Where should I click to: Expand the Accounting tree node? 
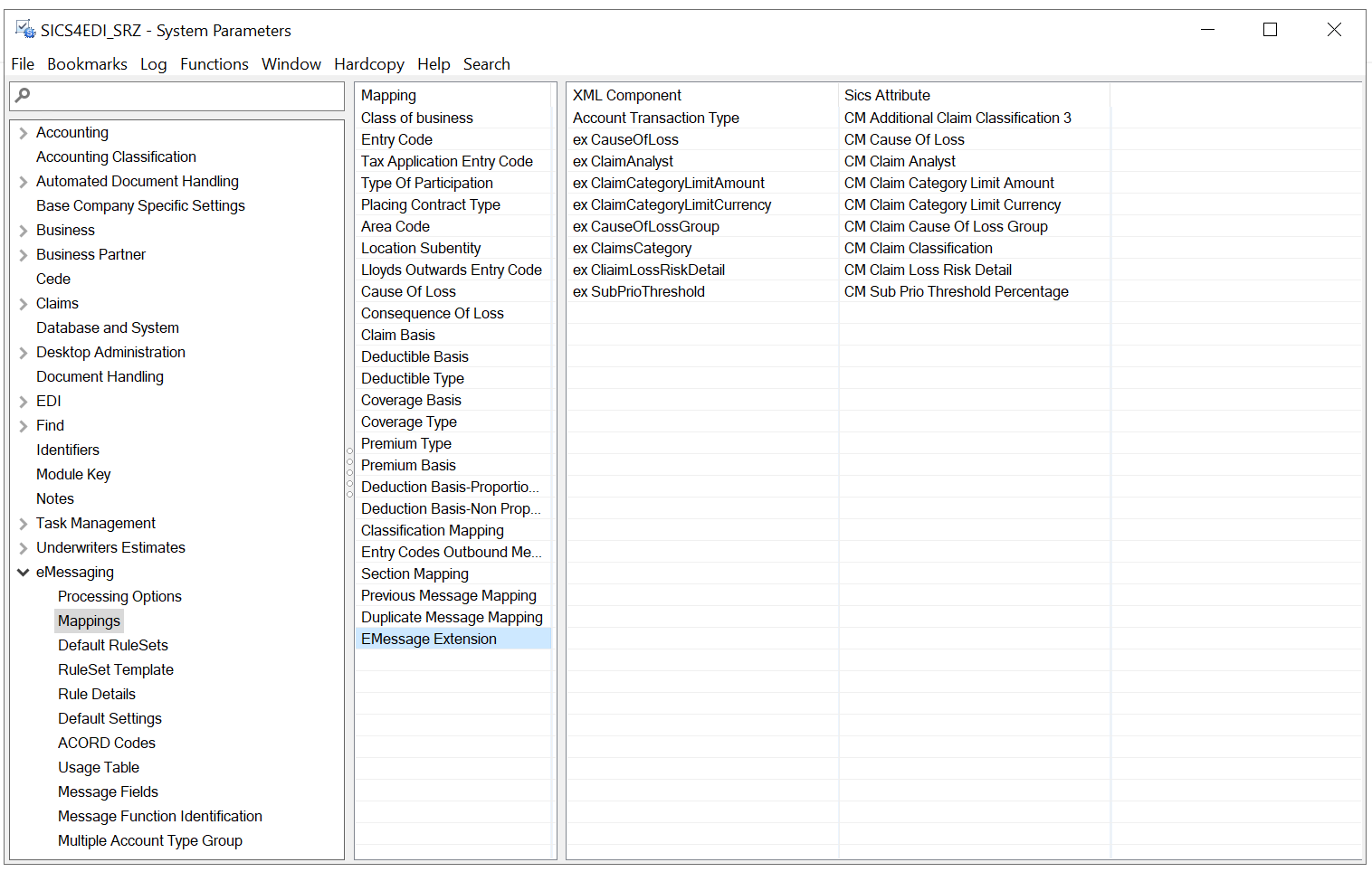tap(23, 132)
